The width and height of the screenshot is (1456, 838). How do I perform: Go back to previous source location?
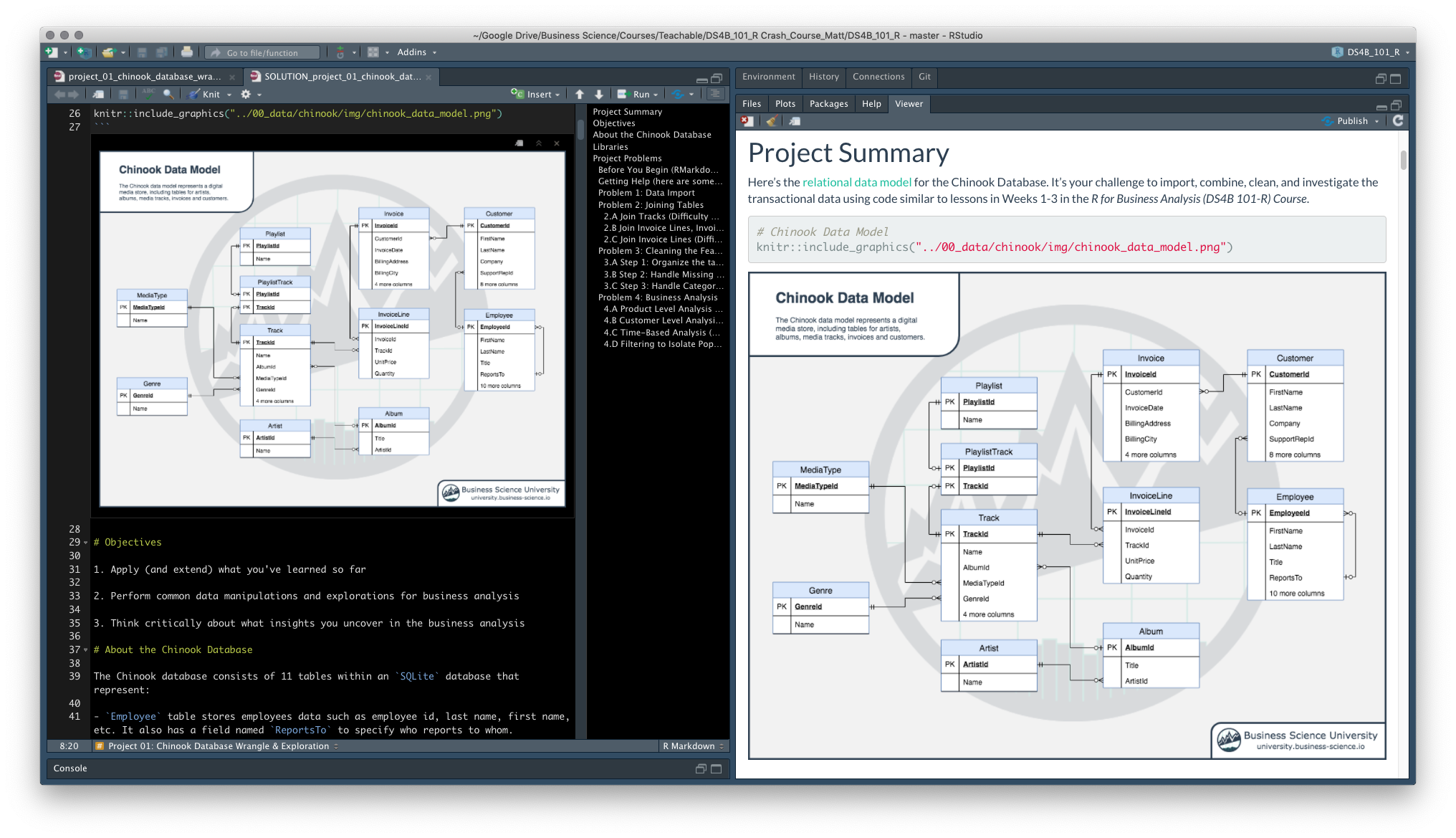click(x=59, y=94)
